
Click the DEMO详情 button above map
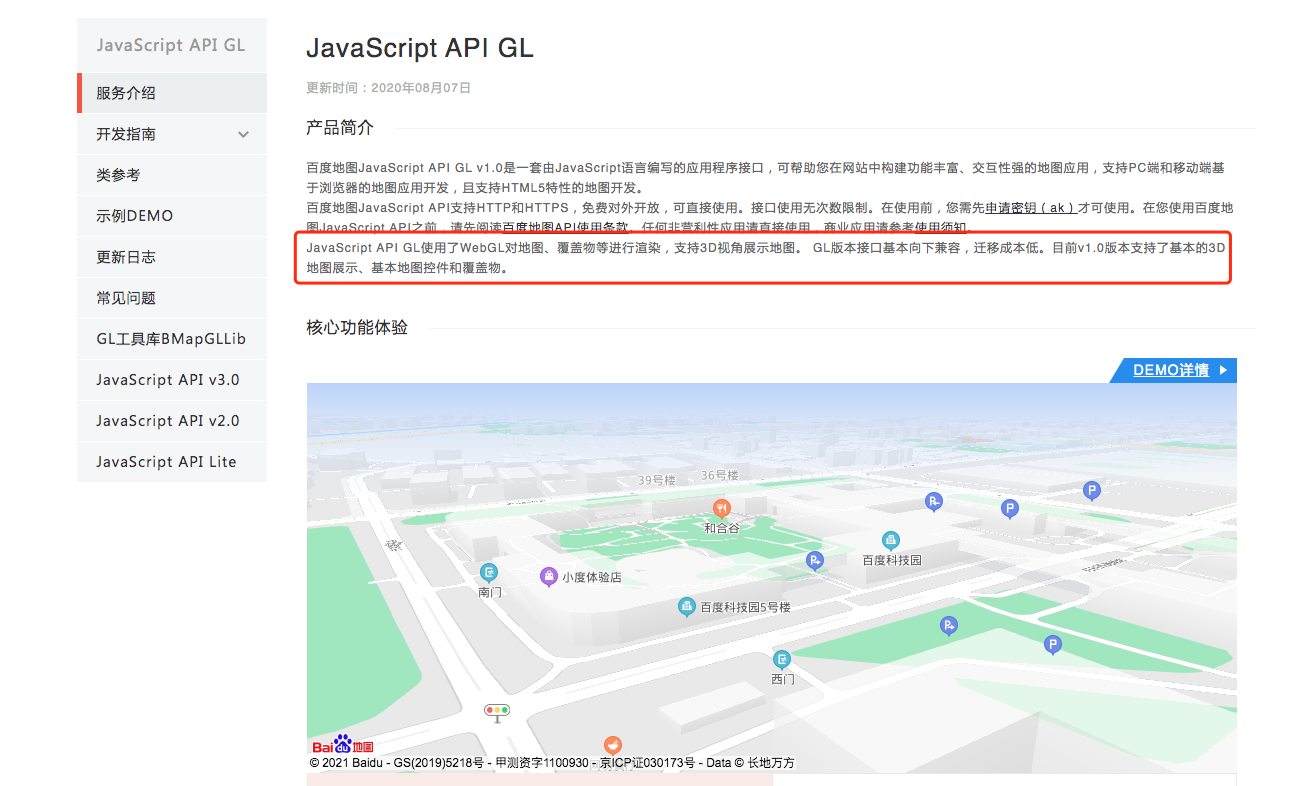1174,370
